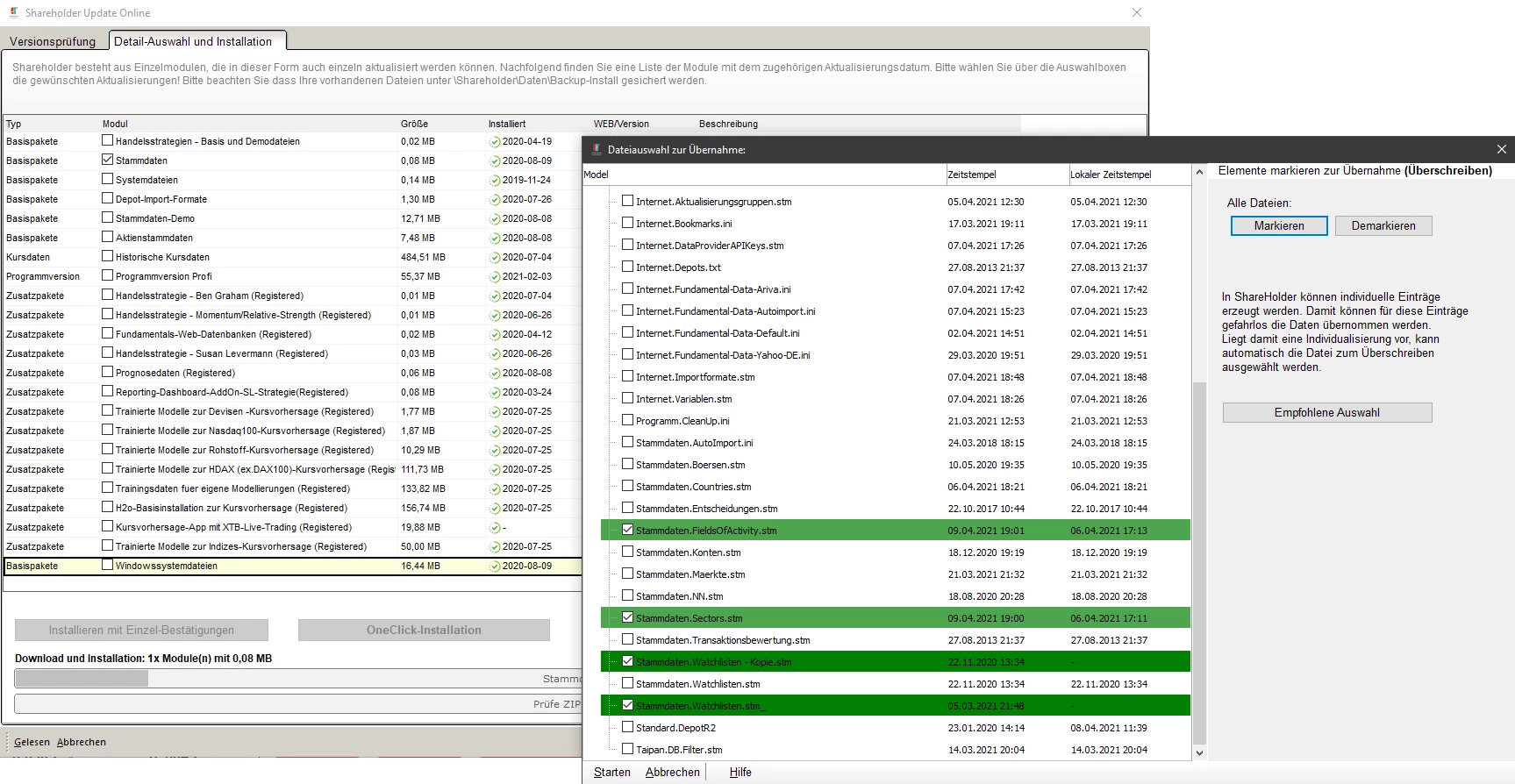This screenshot has width=1515, height=784.
Task: Click Starten in the file dialog
Action: (x=611, y=773)
